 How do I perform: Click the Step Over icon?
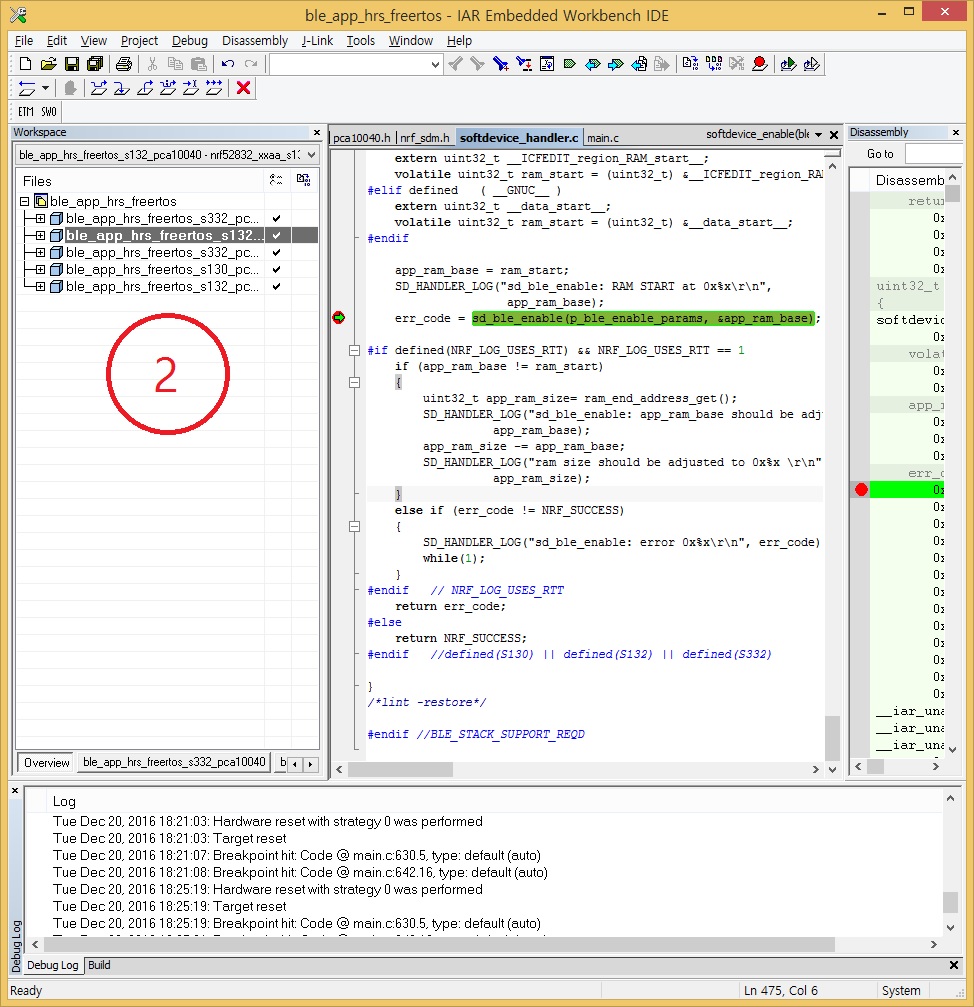click(98, 88)
